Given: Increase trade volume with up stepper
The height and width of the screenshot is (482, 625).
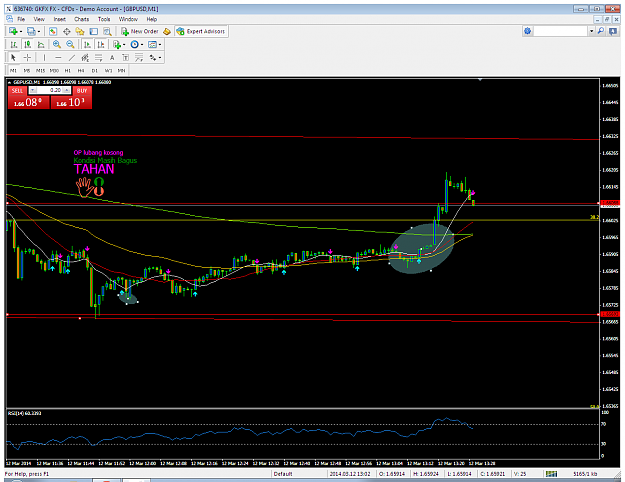Looking at the screenshot, I should [x=67, y=90].
